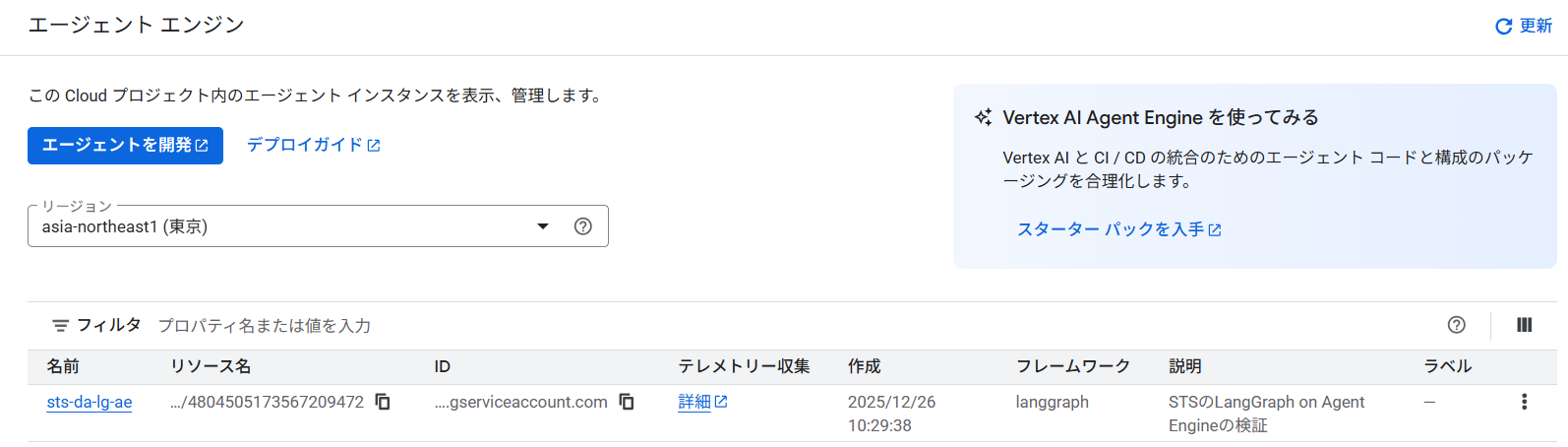Click the filter (フィルタ) icon
1568x447 pixels.
pos(61,326)
